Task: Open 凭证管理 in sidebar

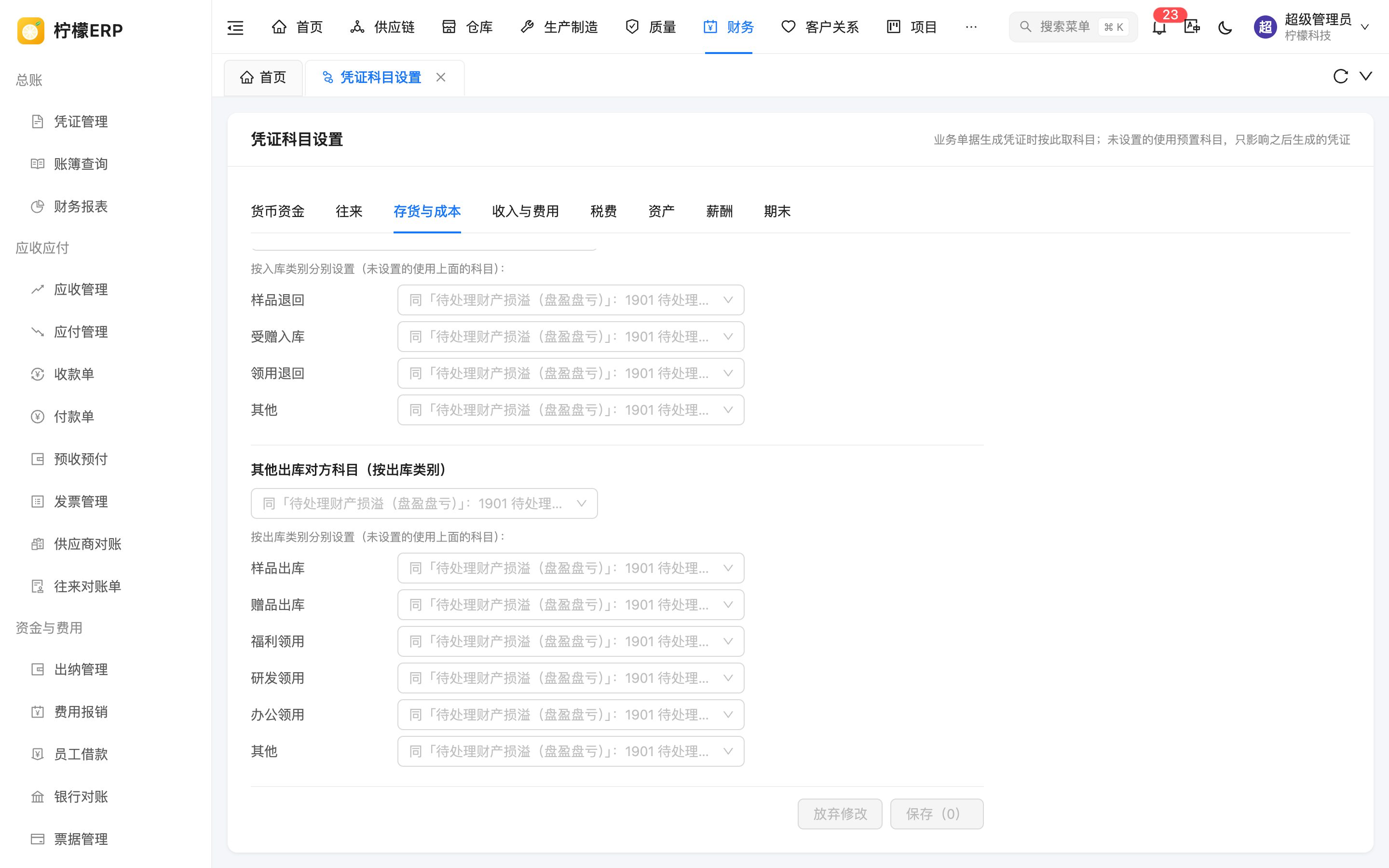Action: point(81,122)
